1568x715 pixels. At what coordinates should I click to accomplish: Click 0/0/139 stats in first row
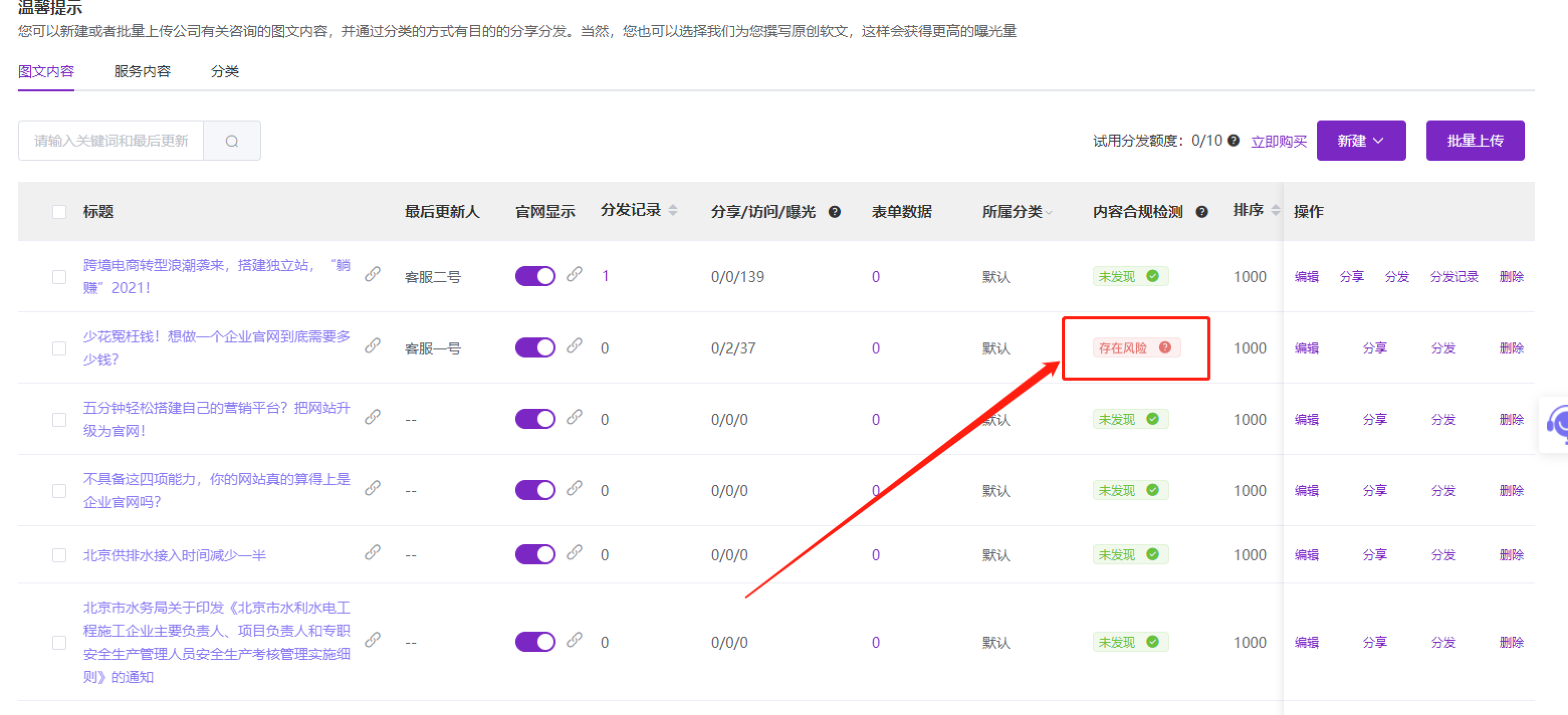pos(737,277)
